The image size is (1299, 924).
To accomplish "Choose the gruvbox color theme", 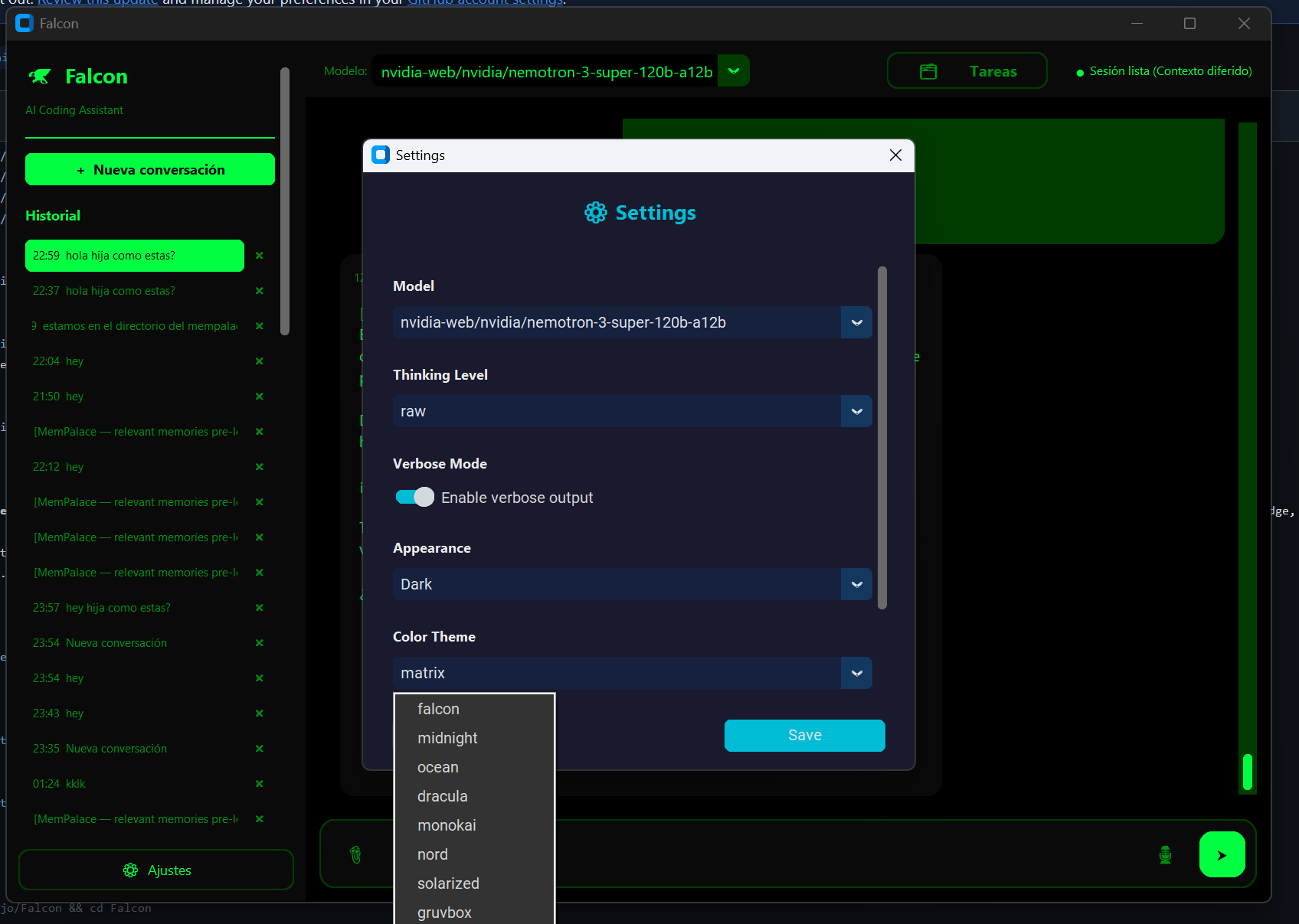I will pos(474,912).
